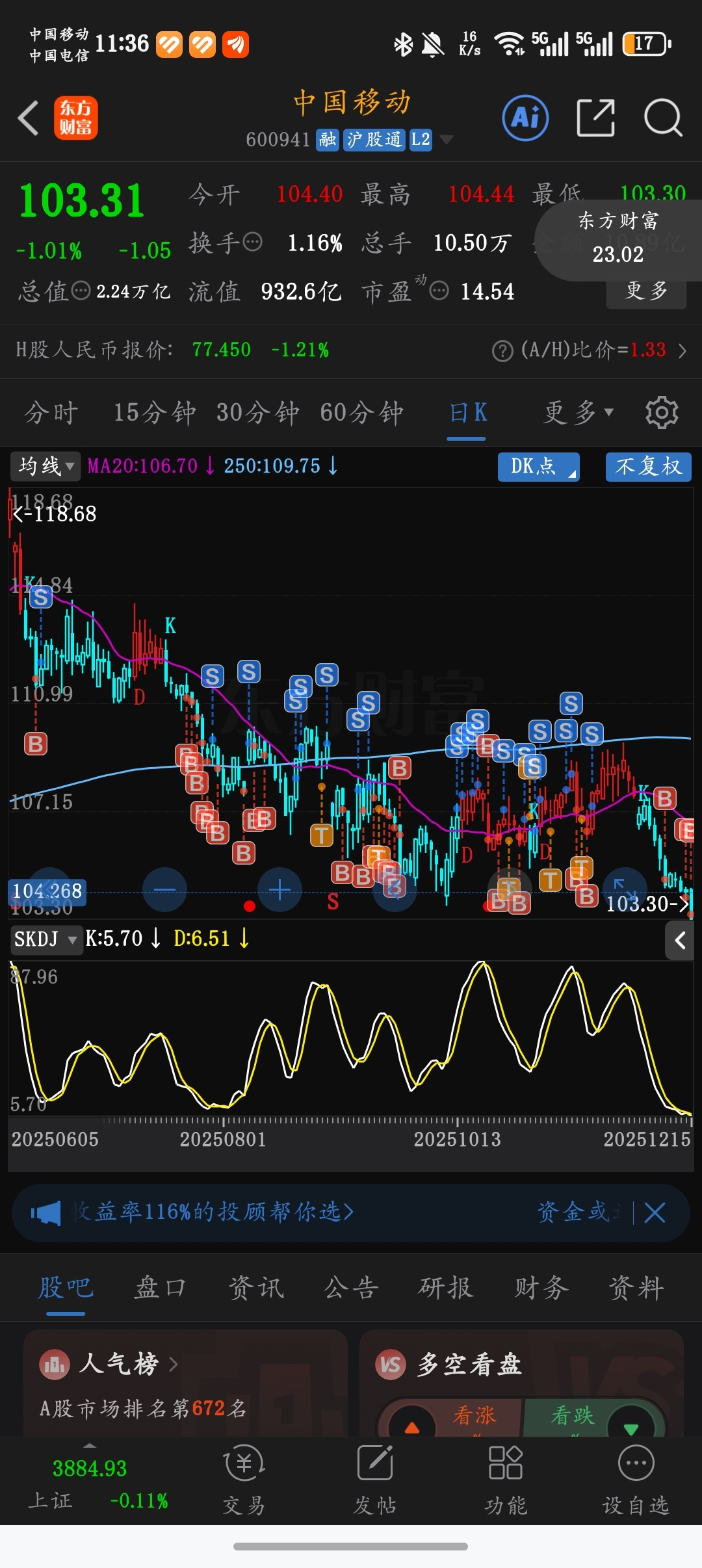The width and height of the screenshot is (702, 1568).
Task: Tap the 104.268 price level marker
Action: [47, 891]
